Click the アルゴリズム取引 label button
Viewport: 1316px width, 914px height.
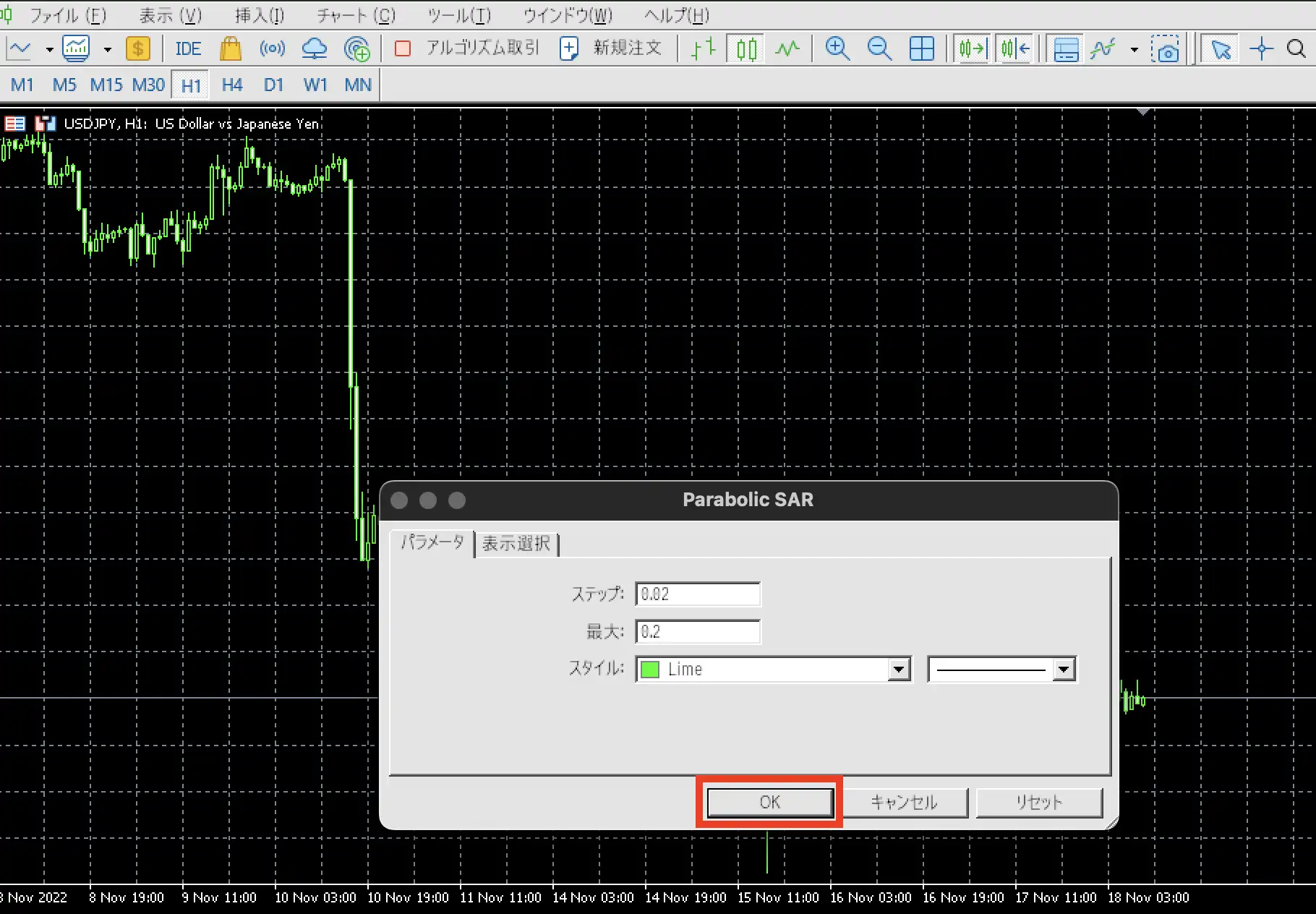coord(482,48)
